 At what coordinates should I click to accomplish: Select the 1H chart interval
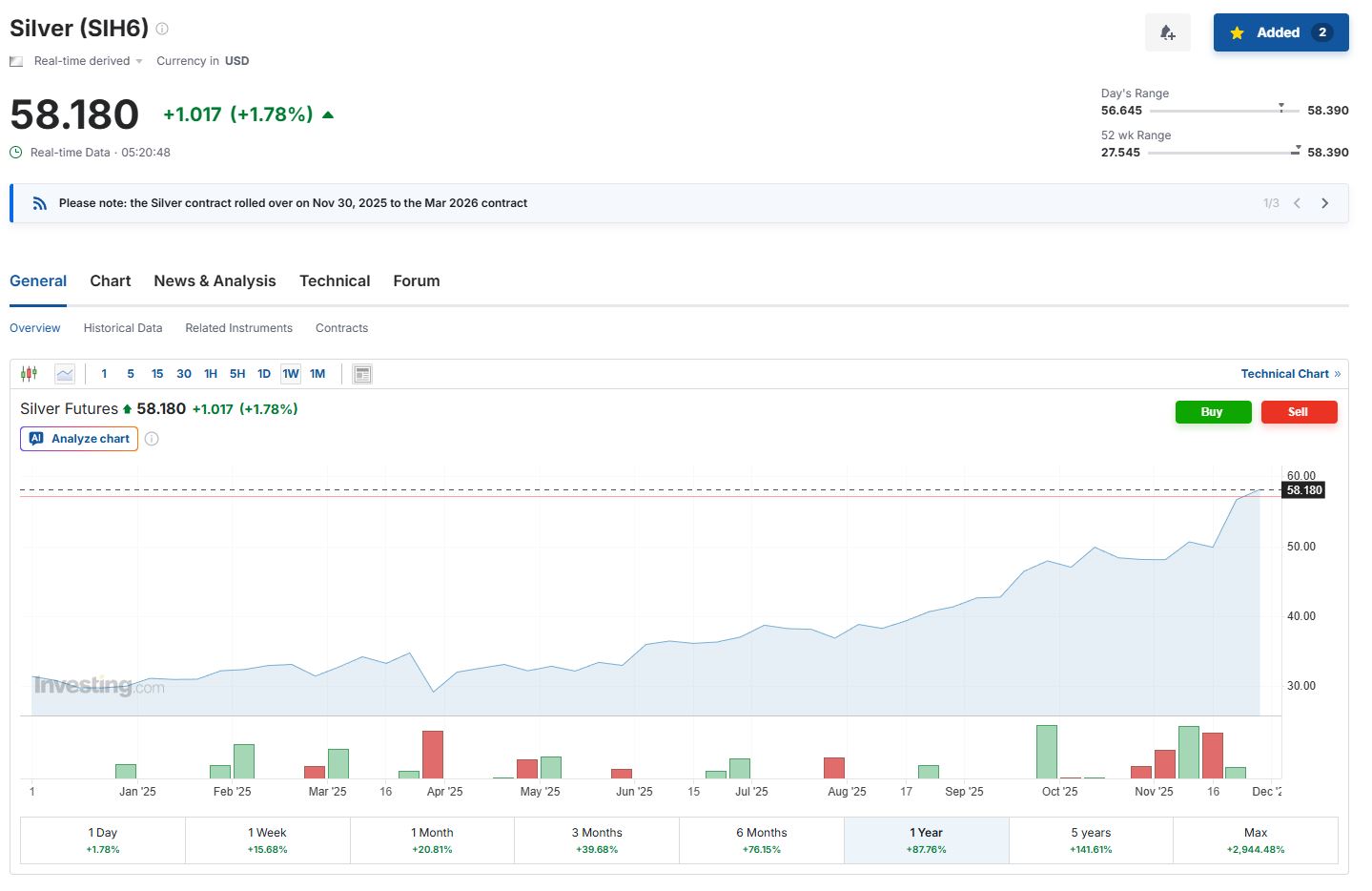[x=211, y=374]
